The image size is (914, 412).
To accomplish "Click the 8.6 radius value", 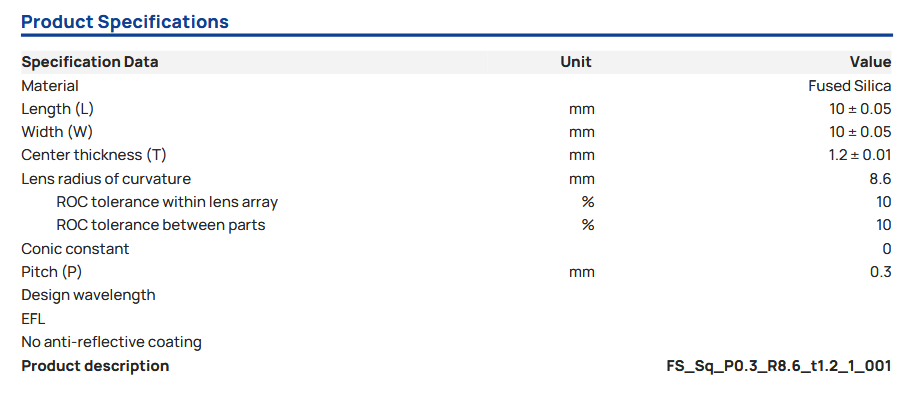I will point(880,179).
